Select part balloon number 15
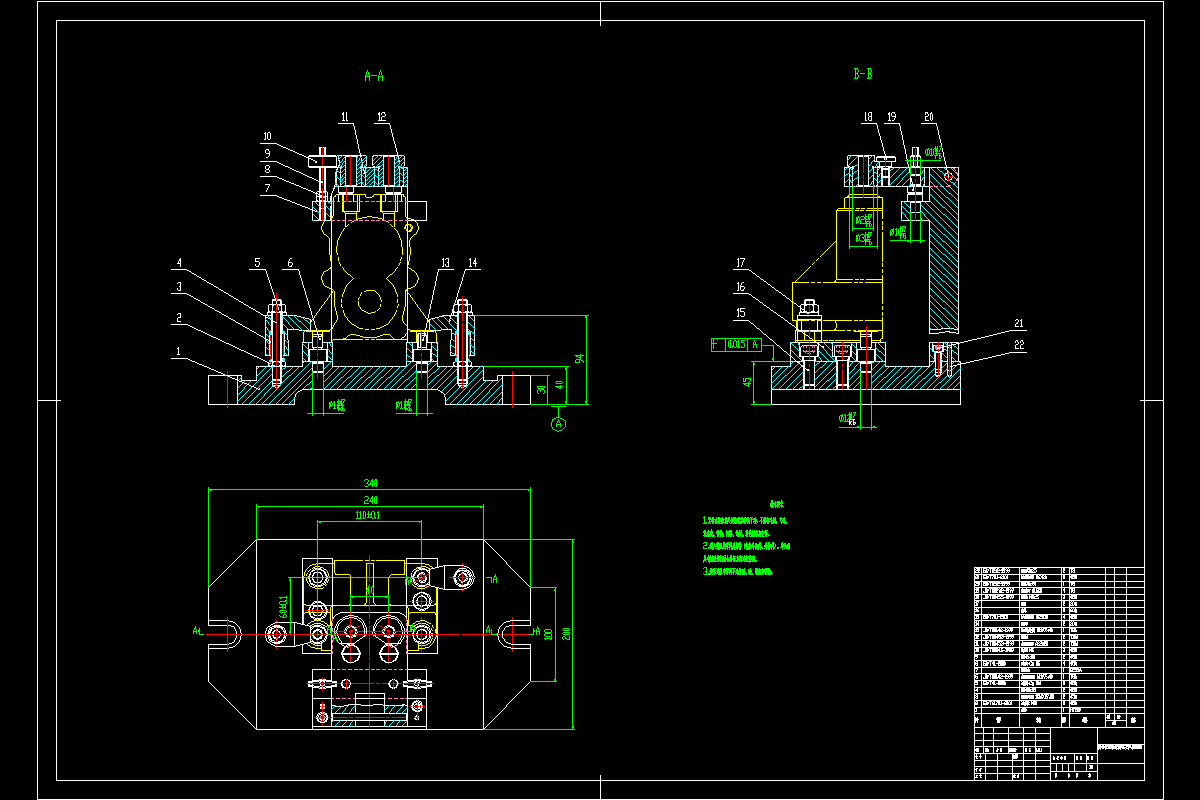The width and height of the screenshot is (1200, 800). (x=741, y=313)
